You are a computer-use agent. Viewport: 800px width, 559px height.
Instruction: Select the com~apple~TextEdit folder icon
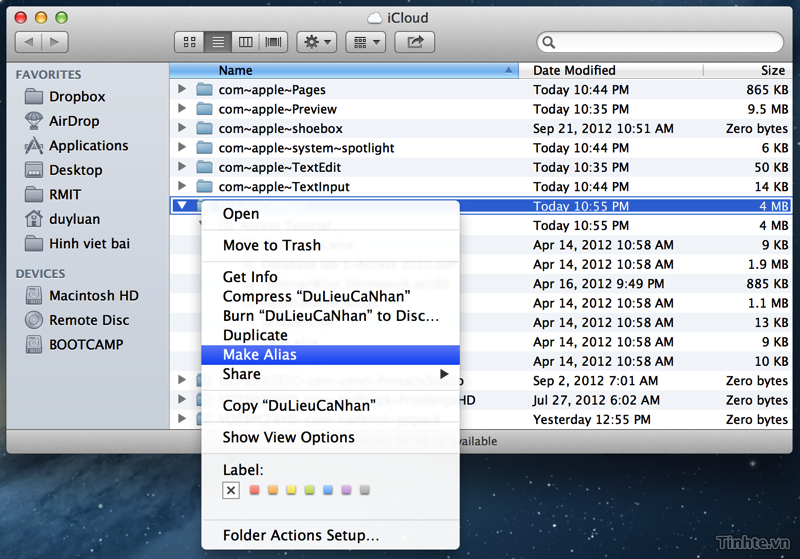coord(205,167)
